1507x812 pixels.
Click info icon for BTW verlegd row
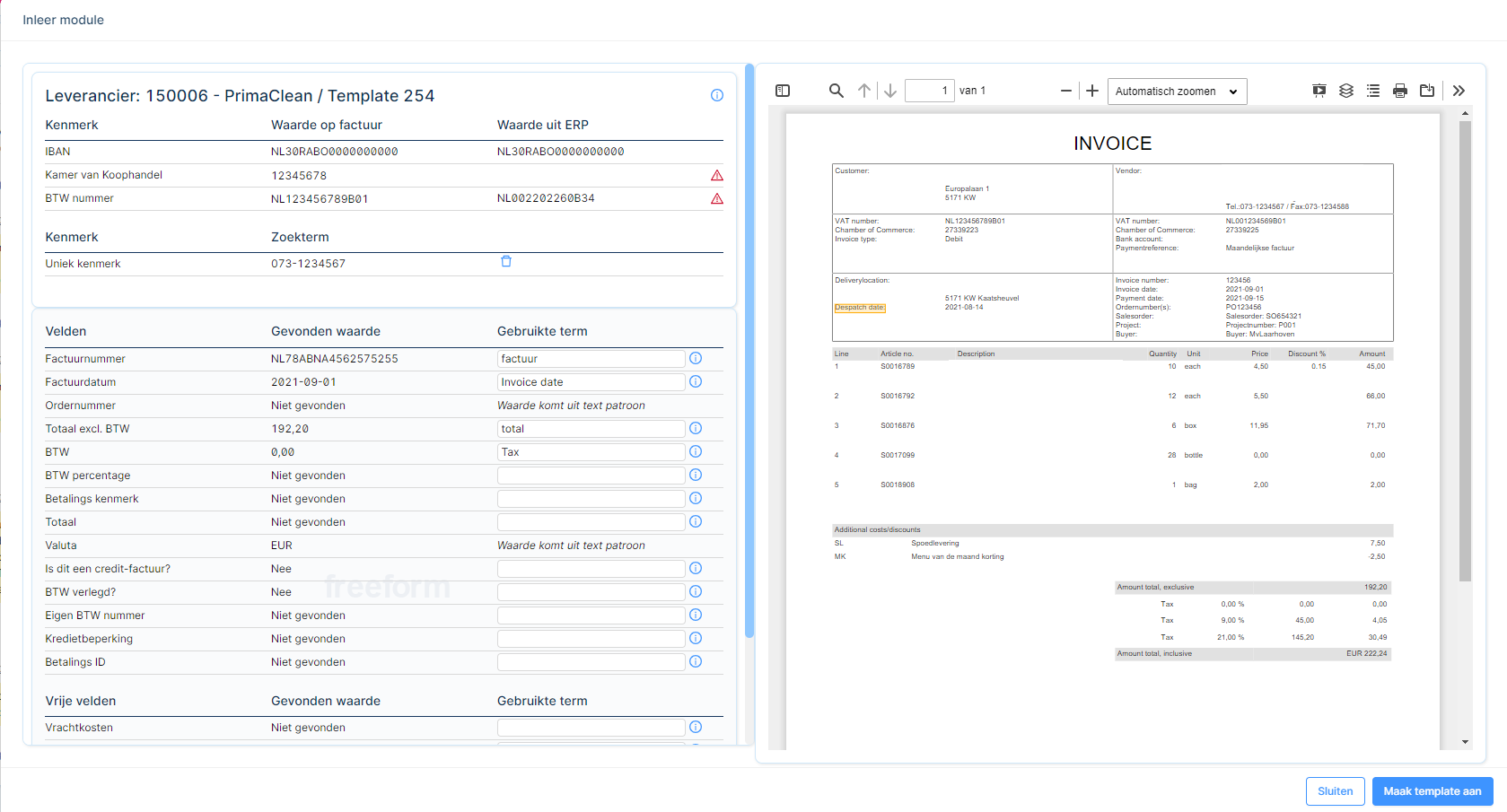click(x=696, y=591)
